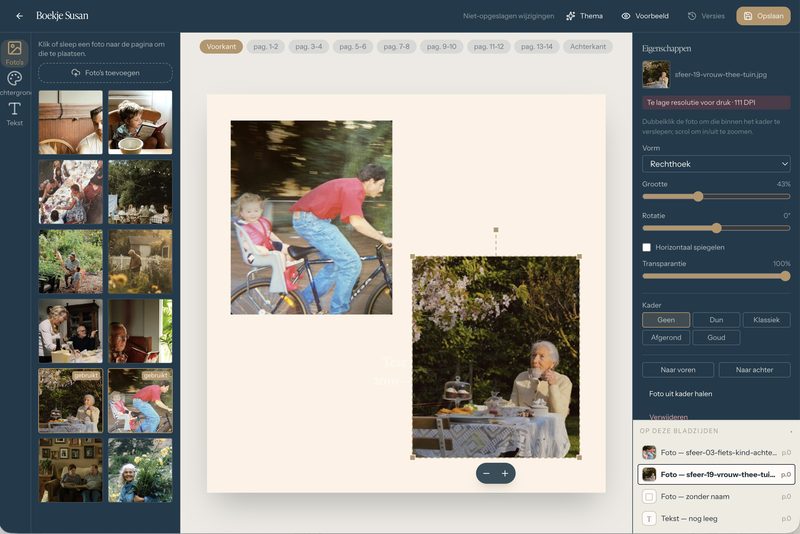Switch to pag. 3-4 tab
The image size is (800, 534).
[x=309, y=46]
